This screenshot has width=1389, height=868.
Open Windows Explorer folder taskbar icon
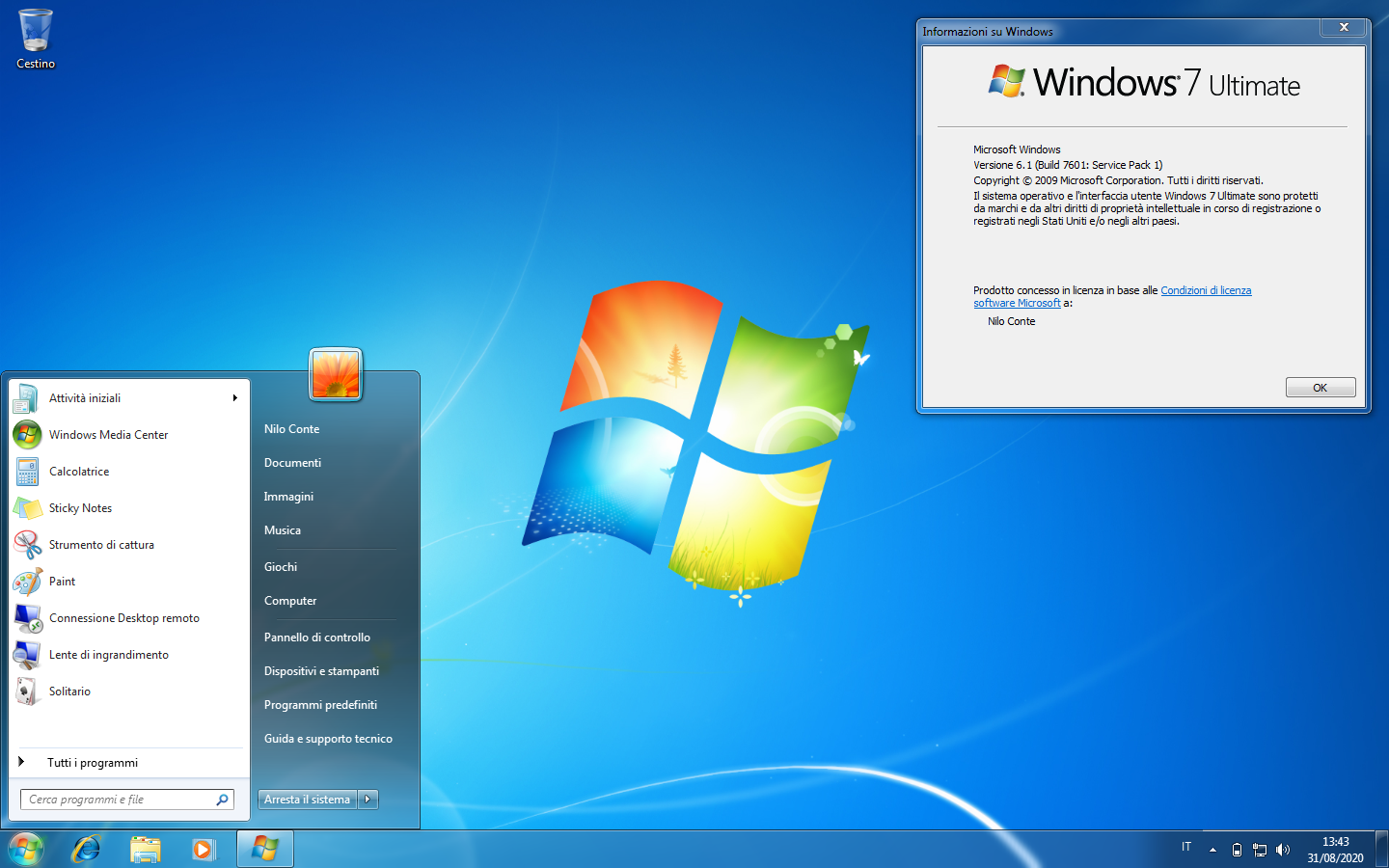pyautogui.click(x=146, y=849)
